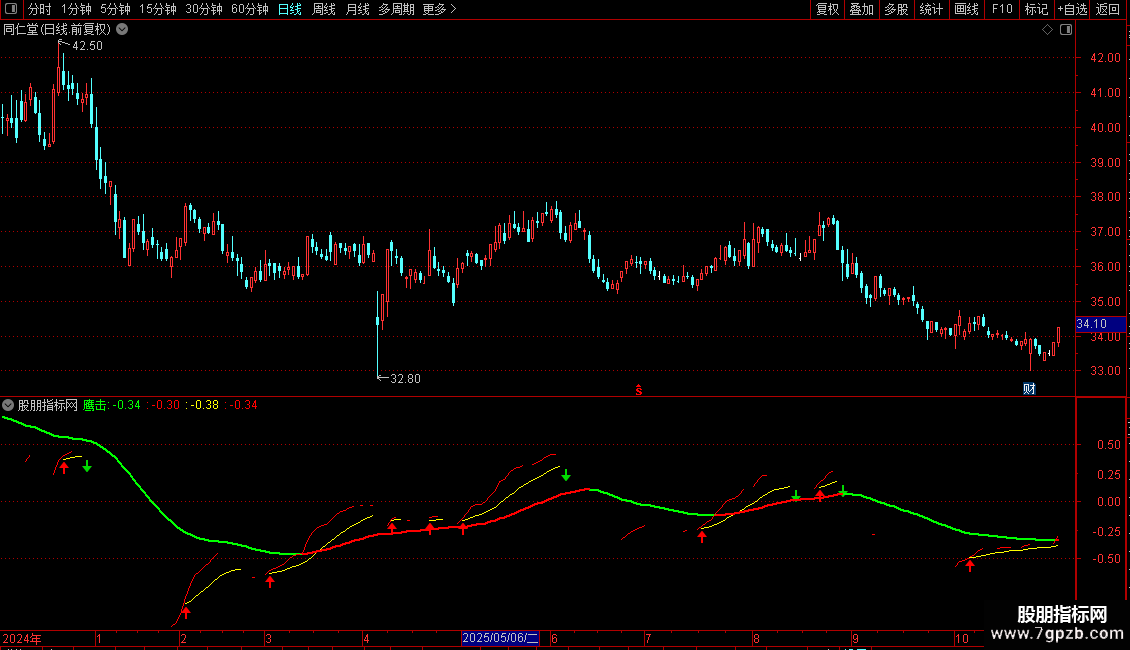Select the 60分钟 period tab
The width and height of the screenshot is (1130, 650).
249,9
